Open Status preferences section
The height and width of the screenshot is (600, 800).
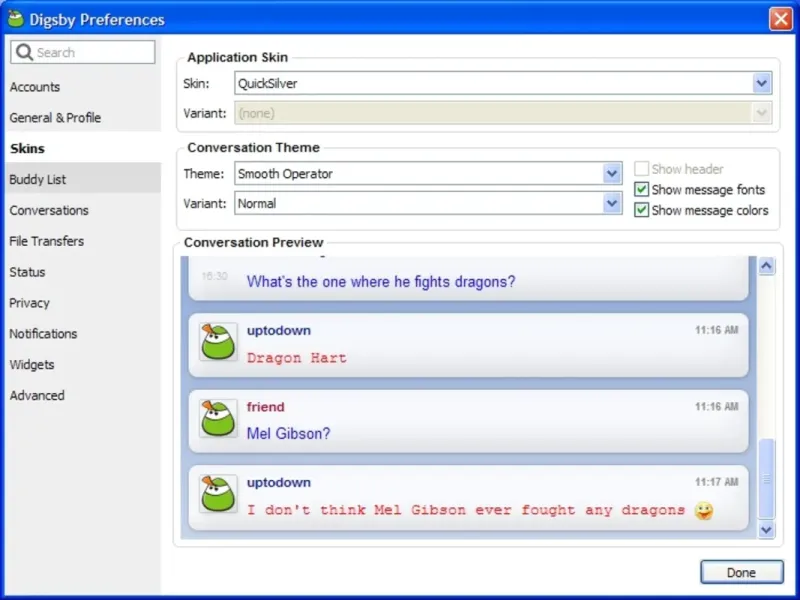coord(83,272)
